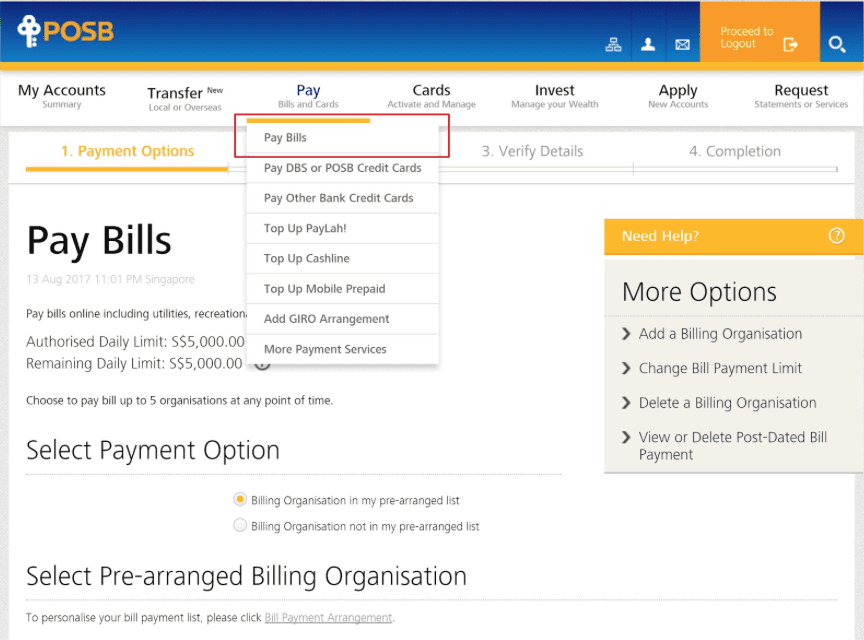Click the Pay Bills page heading
This screenshot has height=640, width=864.
[x=99, y=242]
